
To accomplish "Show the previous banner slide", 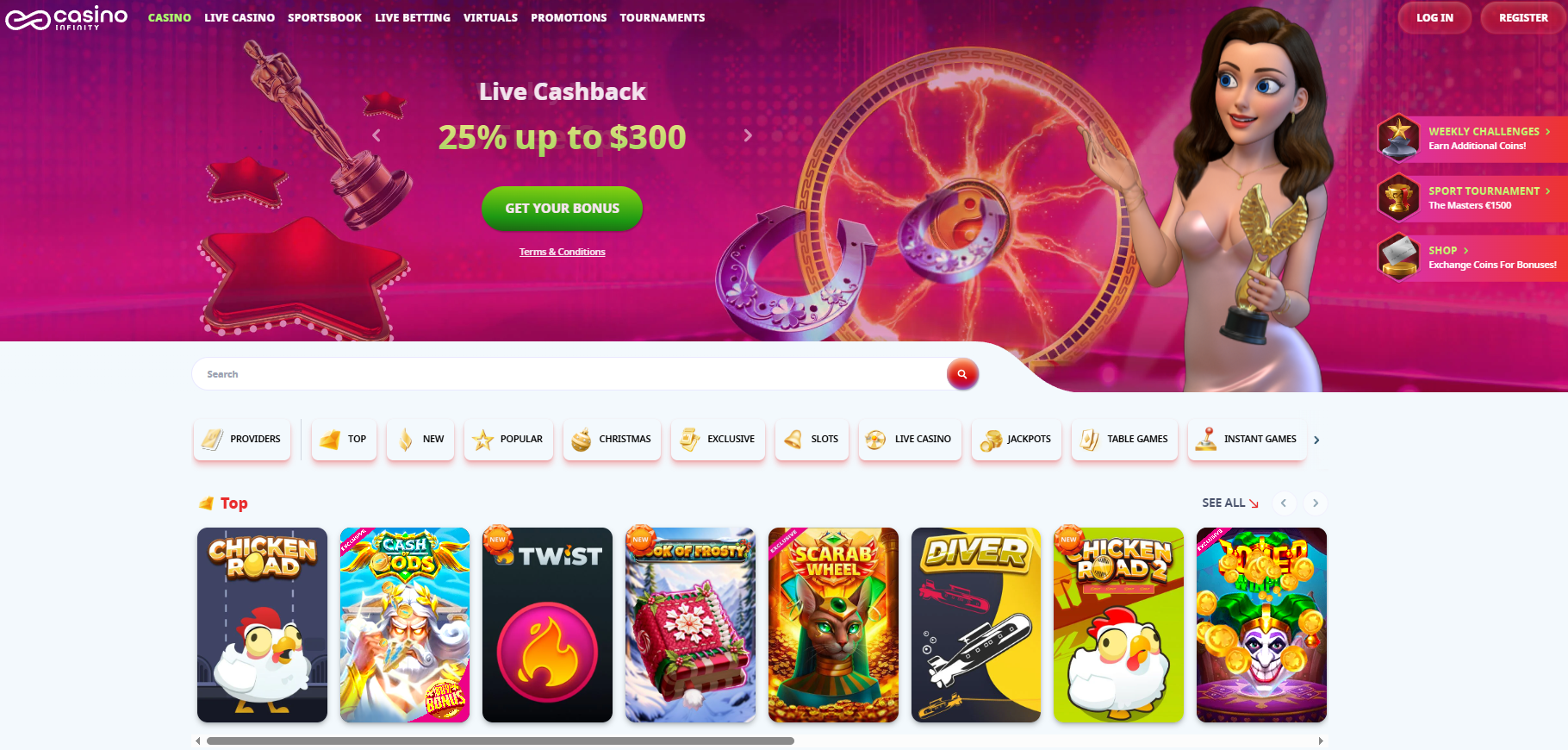I will 376,135.
